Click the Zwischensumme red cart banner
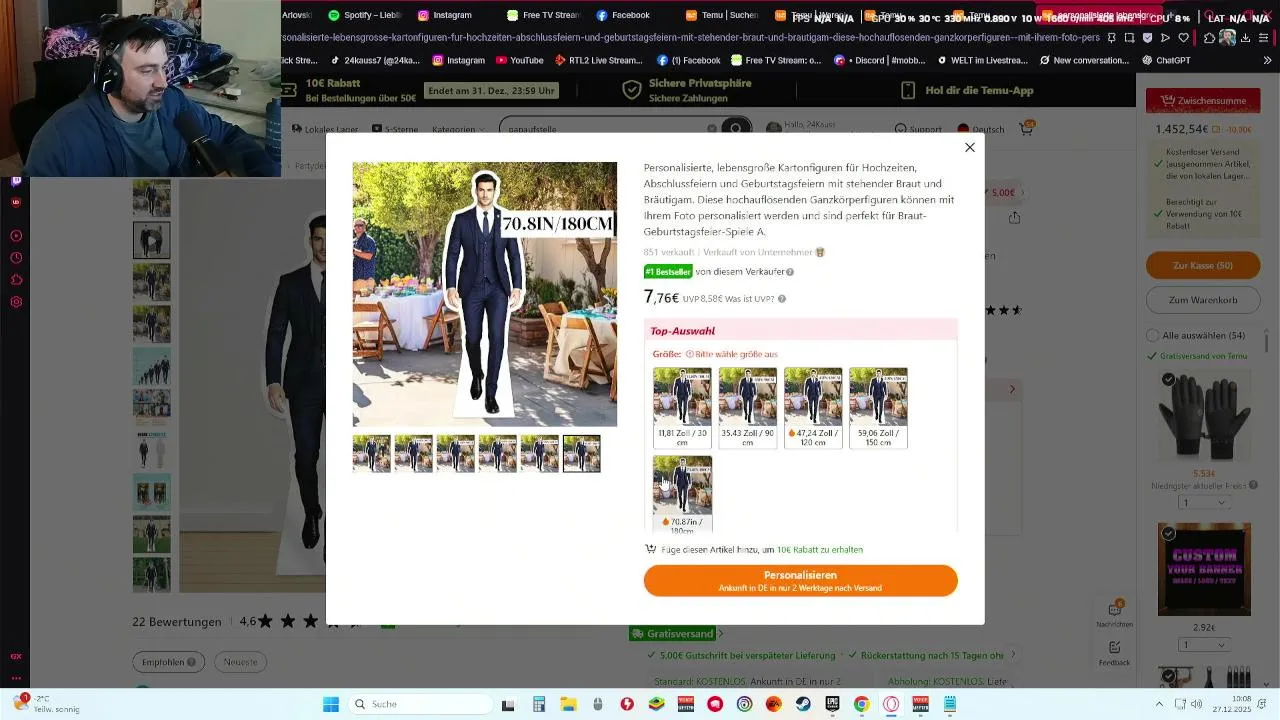1280x720 pixels. pos(1203,101)
